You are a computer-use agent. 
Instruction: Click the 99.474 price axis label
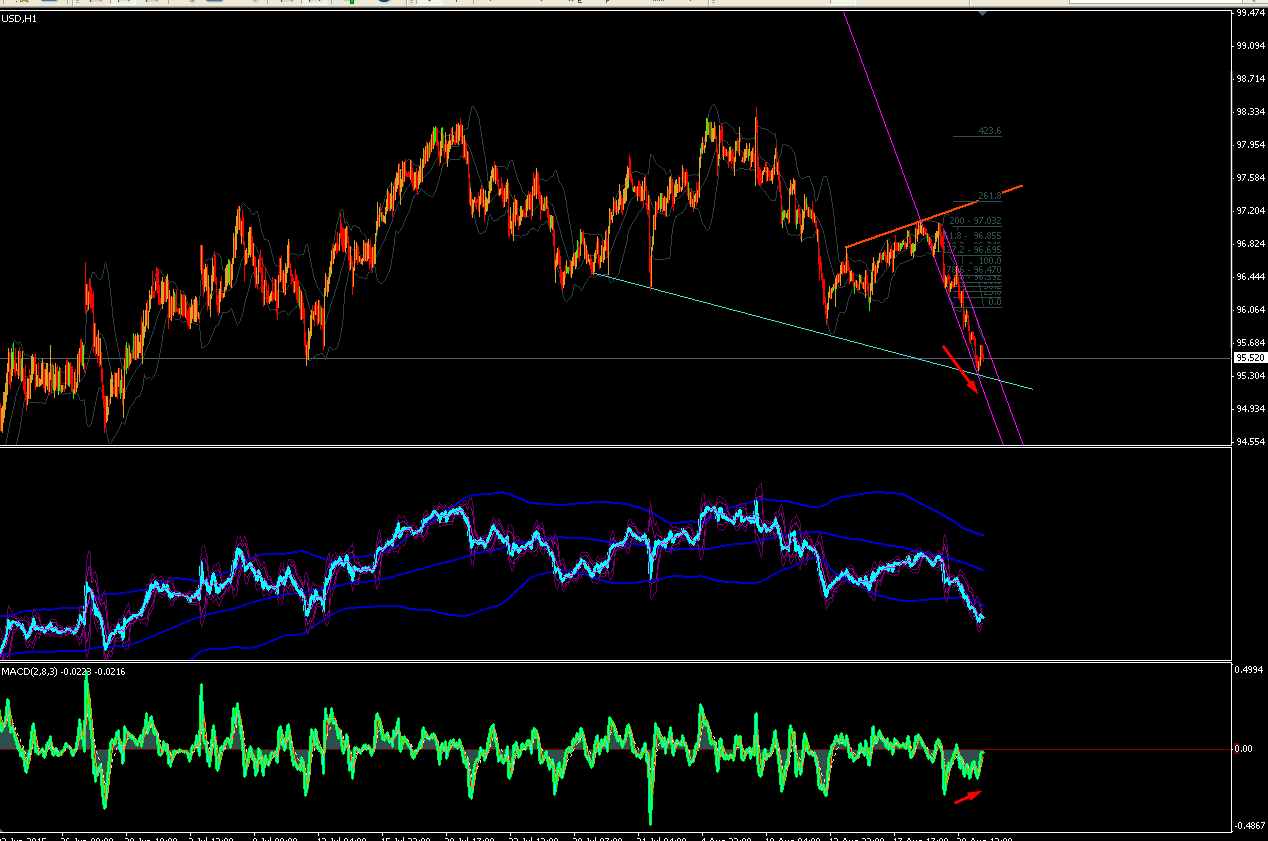(x=1249, y=13)
